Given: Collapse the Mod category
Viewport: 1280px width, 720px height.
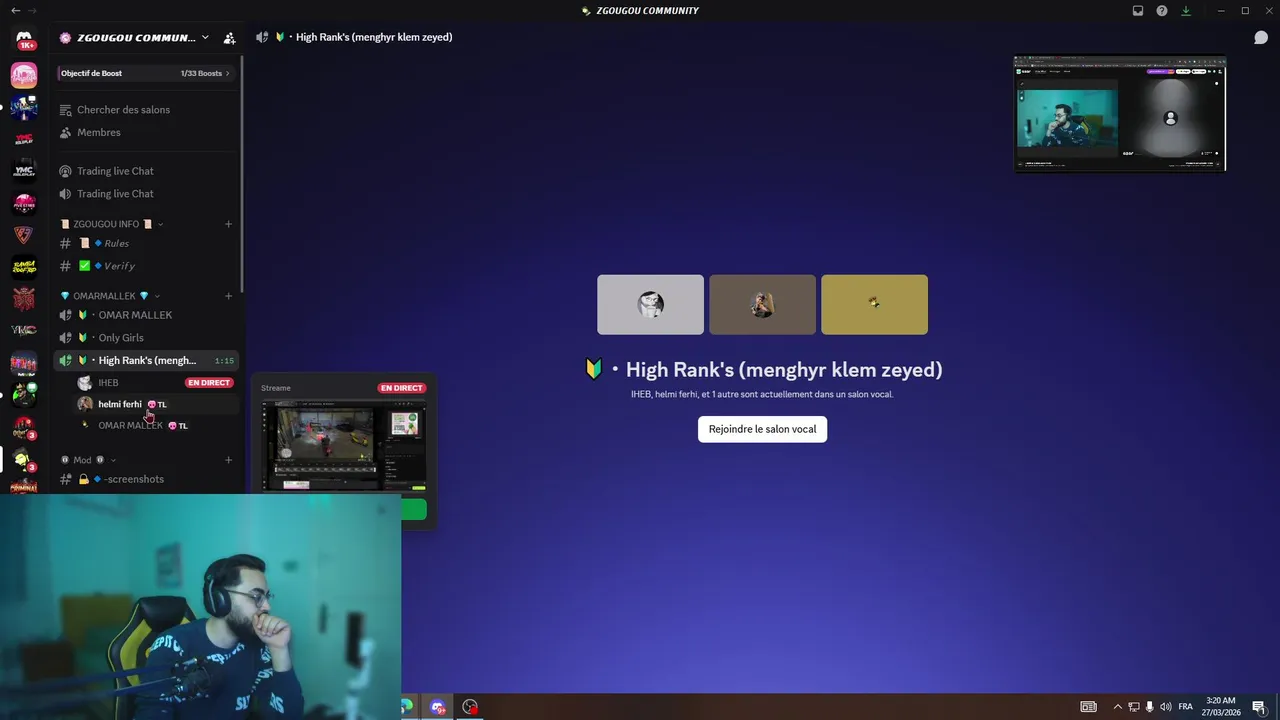Looking at the screenshot, I should pos(89,460).
